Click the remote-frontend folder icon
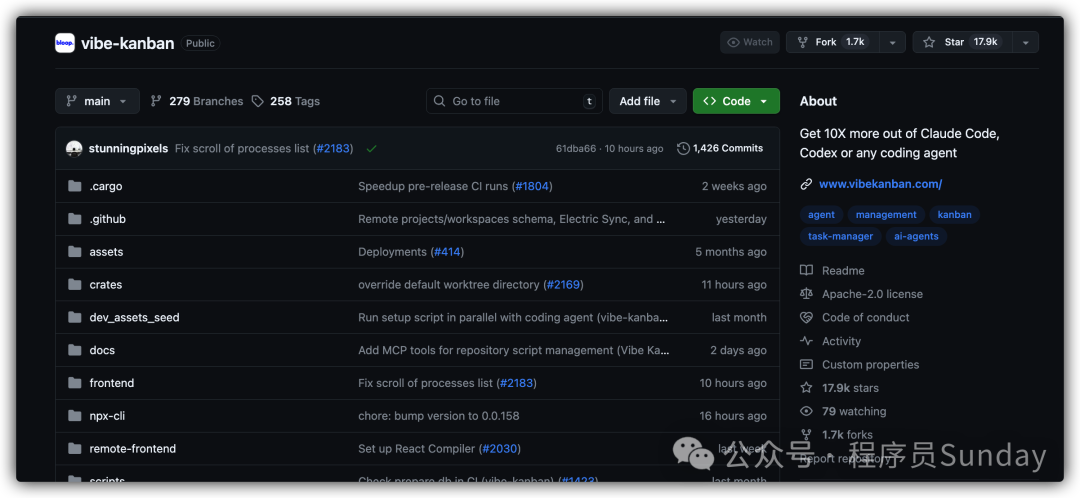1080x498 pixels. (74, 448)
